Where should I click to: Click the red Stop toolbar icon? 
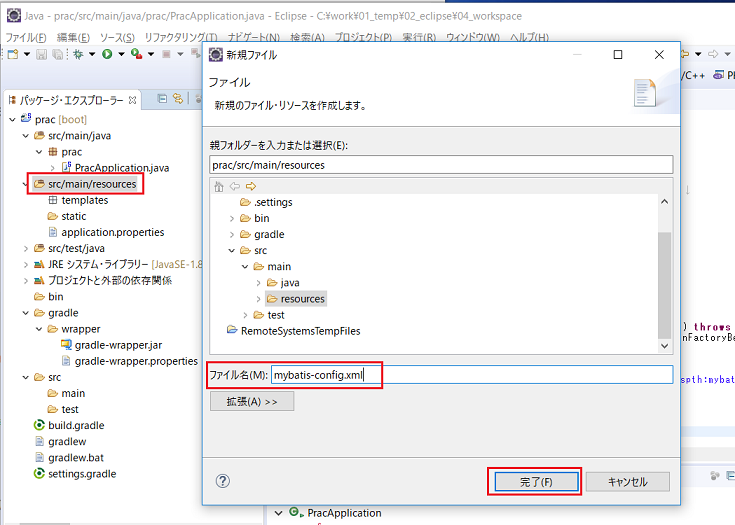166,54
